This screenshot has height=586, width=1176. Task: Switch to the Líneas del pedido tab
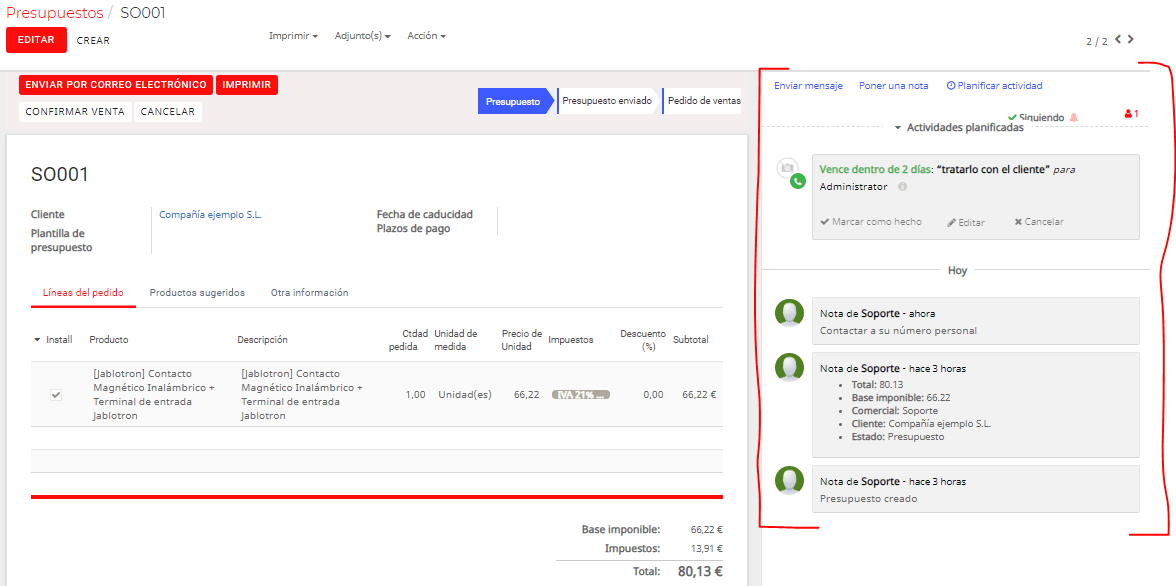(x=83, y=293)
